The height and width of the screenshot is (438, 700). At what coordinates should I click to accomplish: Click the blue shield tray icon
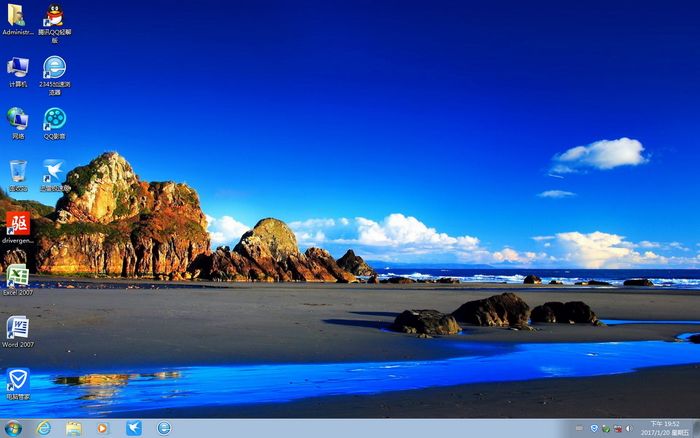(593, 428)
